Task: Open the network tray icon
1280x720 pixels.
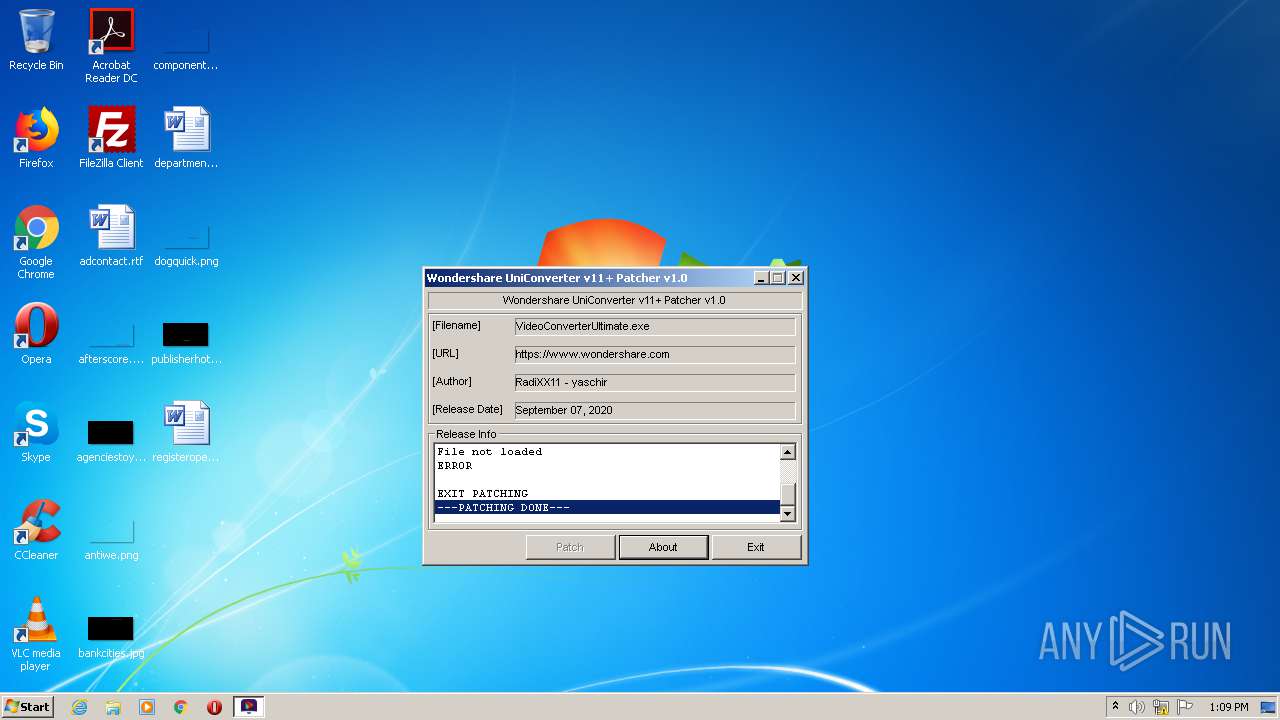Action: tap(1161, 707)
